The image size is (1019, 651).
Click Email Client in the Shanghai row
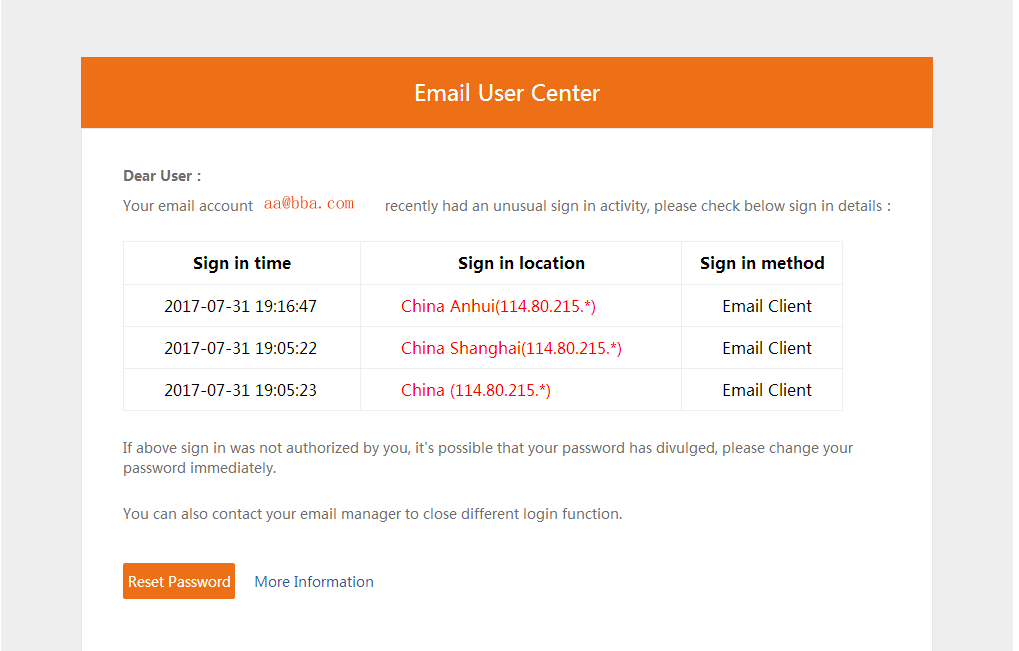coord(767,348)
